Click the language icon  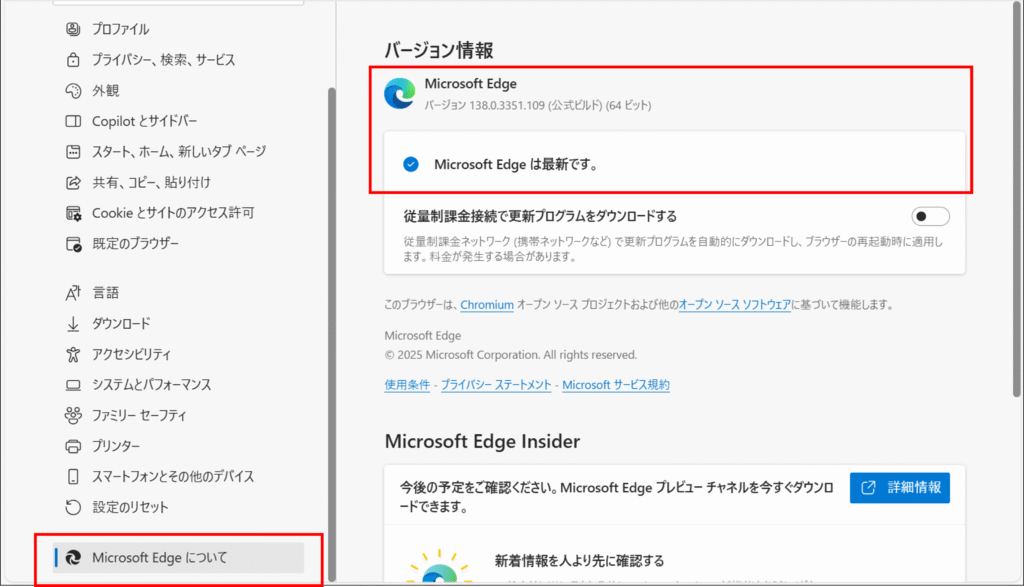tap(73, 293)
